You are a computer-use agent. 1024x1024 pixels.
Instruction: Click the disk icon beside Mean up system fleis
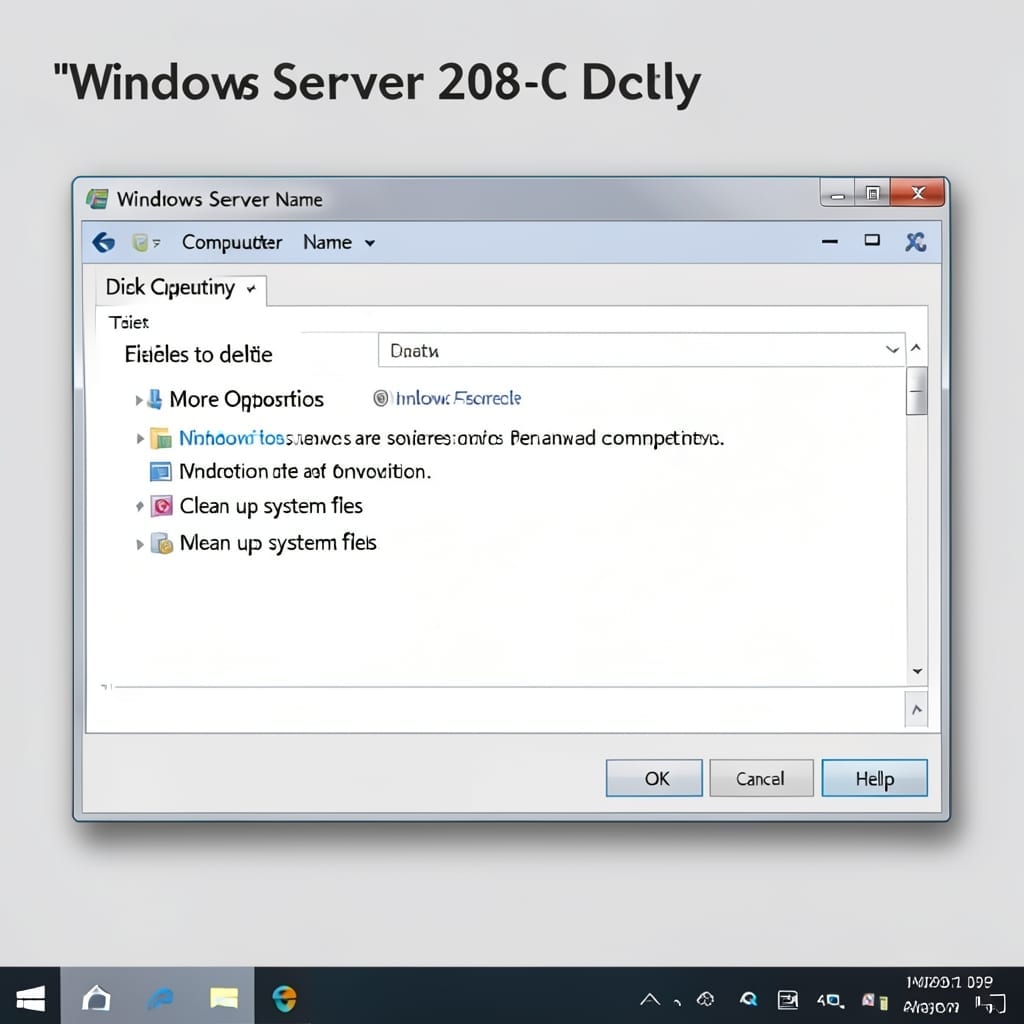[161, 543]
